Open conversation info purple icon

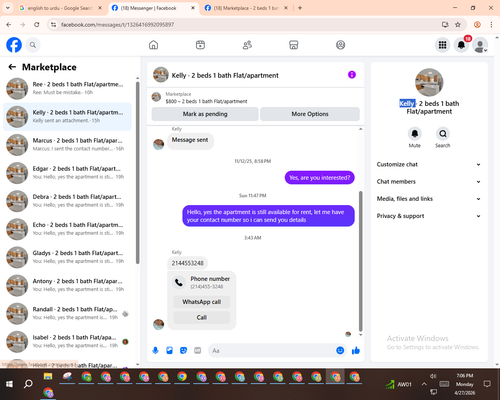click(352, 75)
